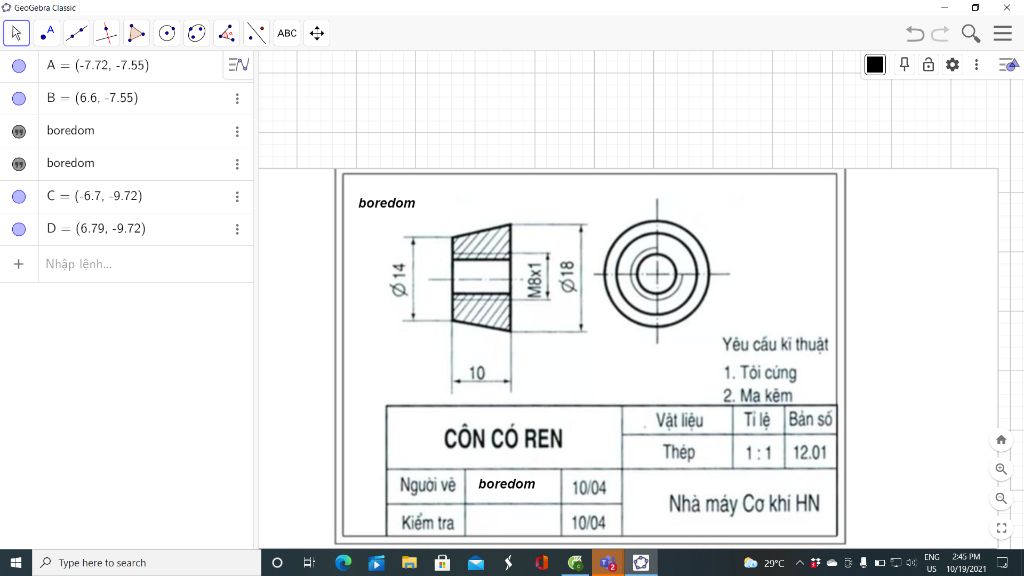
Task: Toggle visibility of first boredom text
Action: point(19,131)
